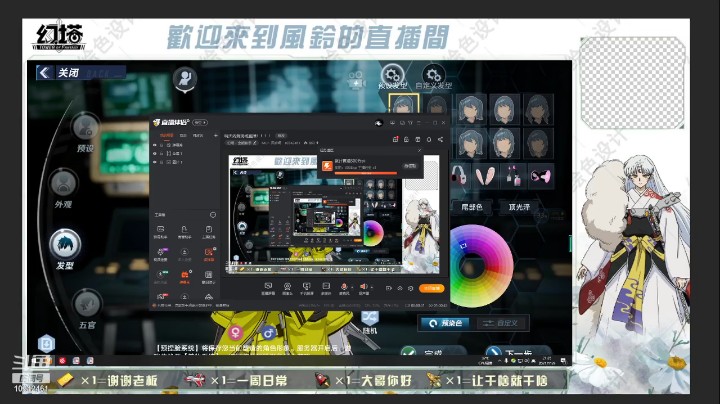This screenshot has height=404, width=720.
Task: Click the red taskbar icon at bottom left
Action: click(x=62, y=361)
